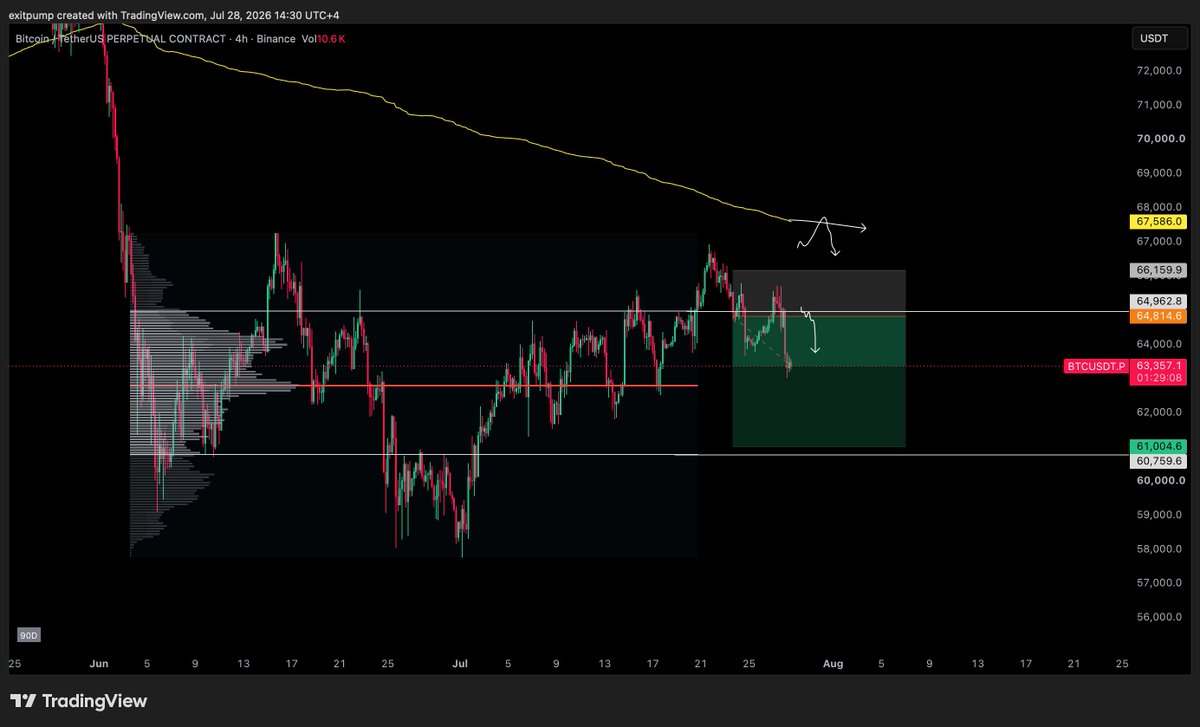
Task: Click the 72,000.0 price scale value
Action: pyautogui.click(x=1159, y=71)
